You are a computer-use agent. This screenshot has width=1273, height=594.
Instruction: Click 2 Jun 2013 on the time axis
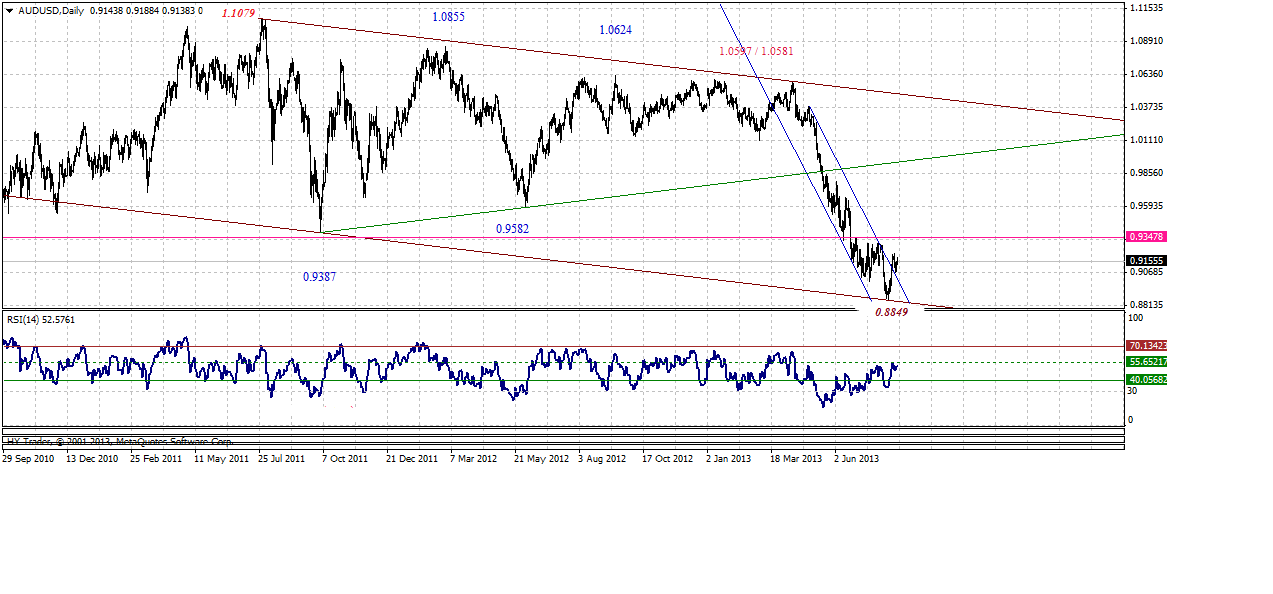tap(856, 459)
